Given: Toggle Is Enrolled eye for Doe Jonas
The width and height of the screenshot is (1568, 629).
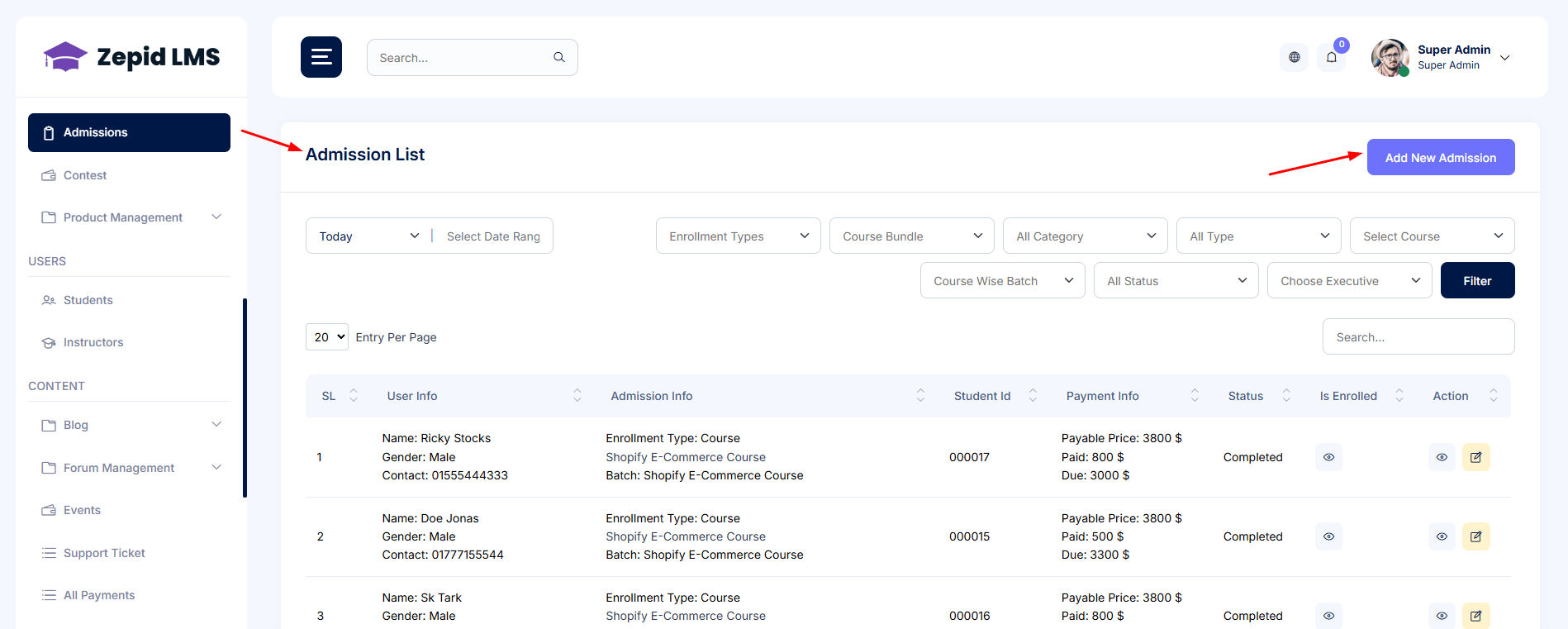Looking at the screenshot, I should [x=1328, y=536].
